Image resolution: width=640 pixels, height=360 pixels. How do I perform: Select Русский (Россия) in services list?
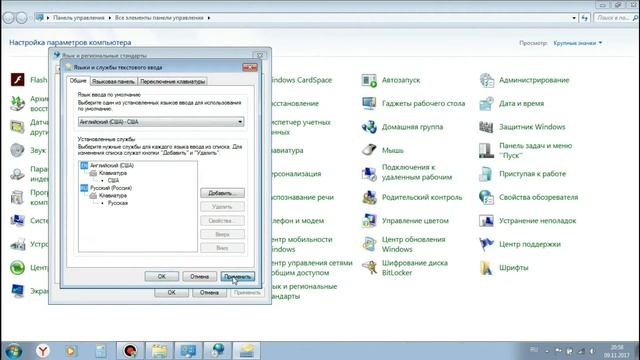pyautogui.click(x=111, y=188)
